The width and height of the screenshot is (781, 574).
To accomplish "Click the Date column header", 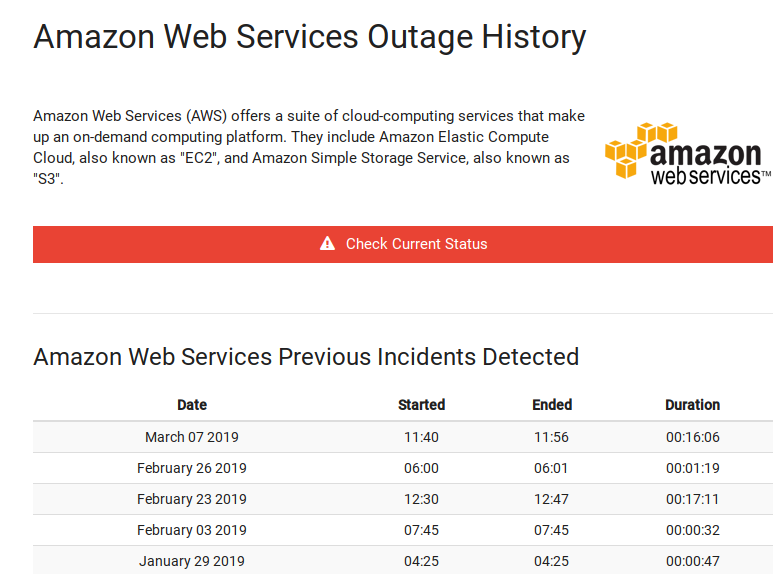I will [x=192, y=405].
